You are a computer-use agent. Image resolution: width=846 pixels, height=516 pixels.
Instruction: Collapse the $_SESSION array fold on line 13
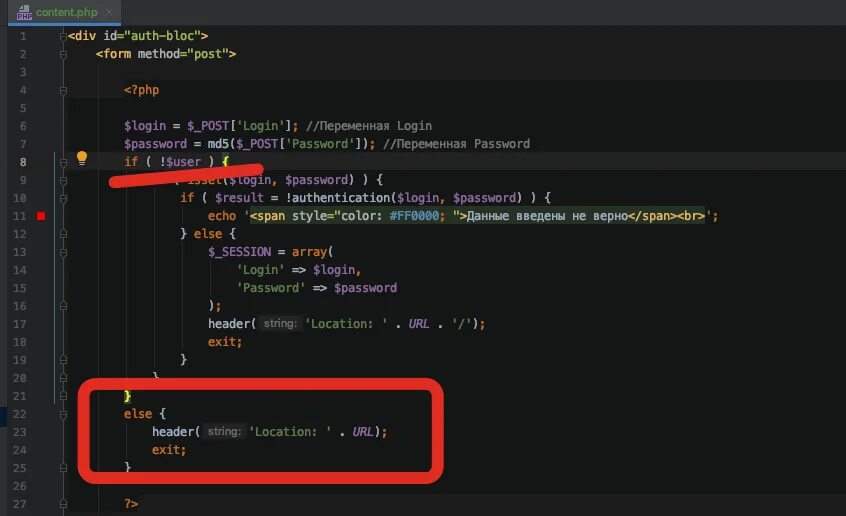pos(63,252)
